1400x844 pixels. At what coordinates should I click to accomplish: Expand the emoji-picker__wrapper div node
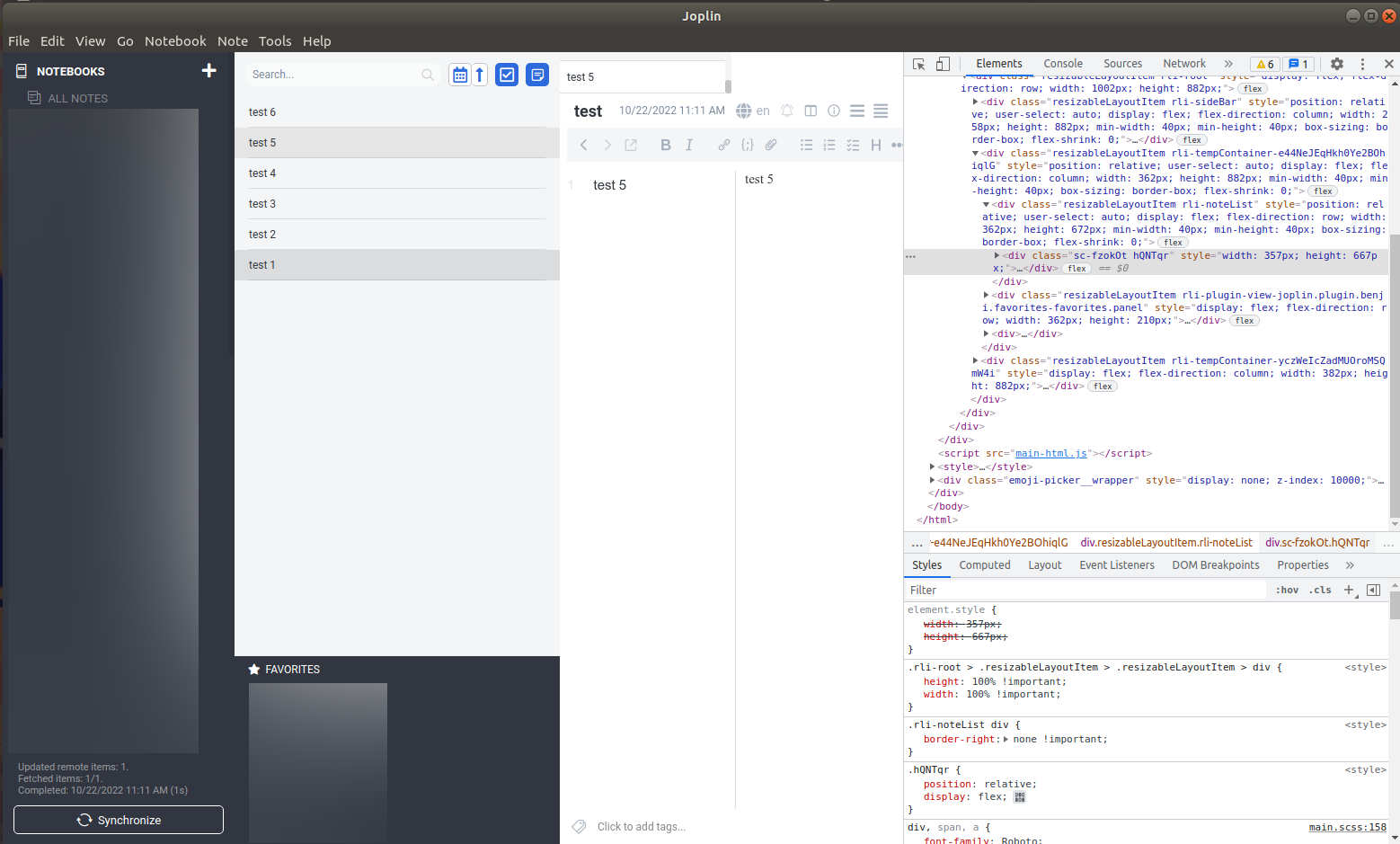point(932,480)
